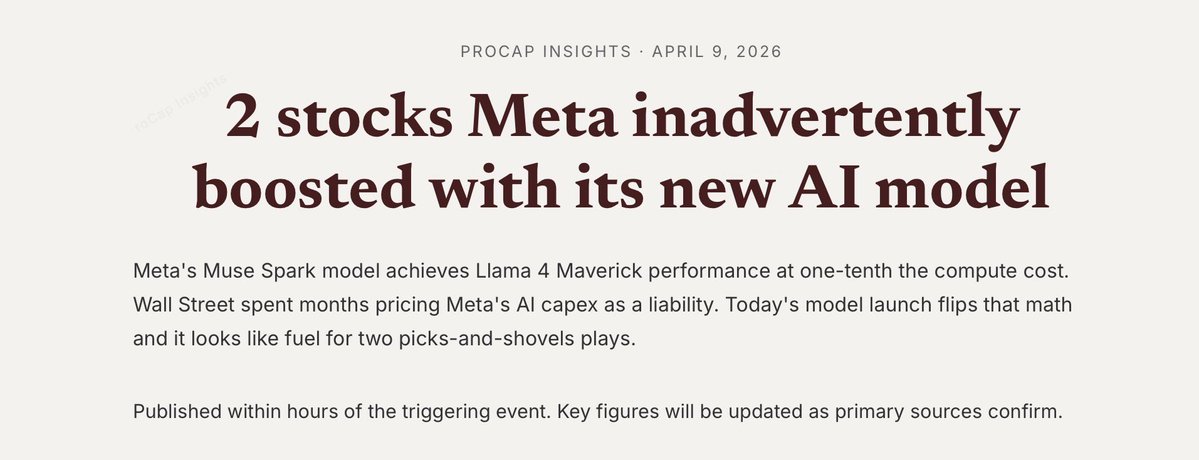Click the APRIL 9, 2026 date
The image size is (1199, 460).
click(716, 51)
